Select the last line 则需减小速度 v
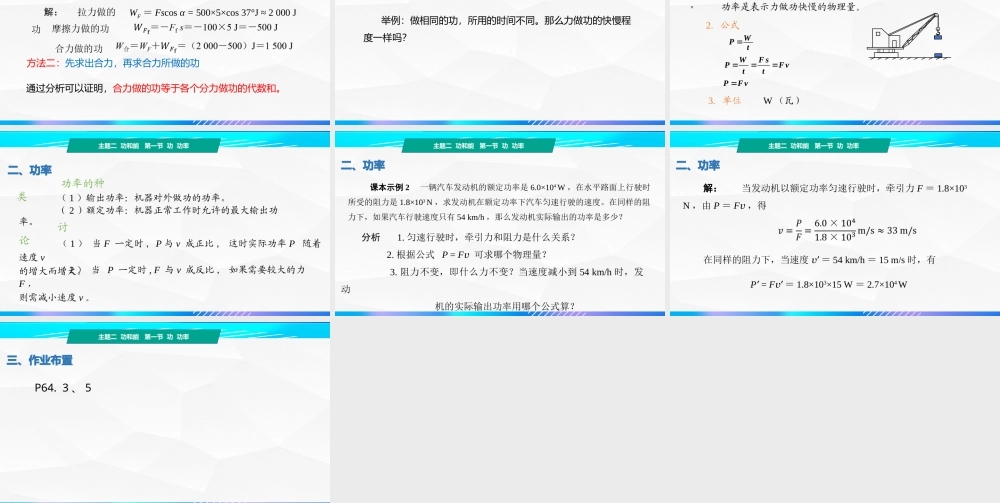The width and height of the screenshot is (1000, 503). tap(55, 297)
